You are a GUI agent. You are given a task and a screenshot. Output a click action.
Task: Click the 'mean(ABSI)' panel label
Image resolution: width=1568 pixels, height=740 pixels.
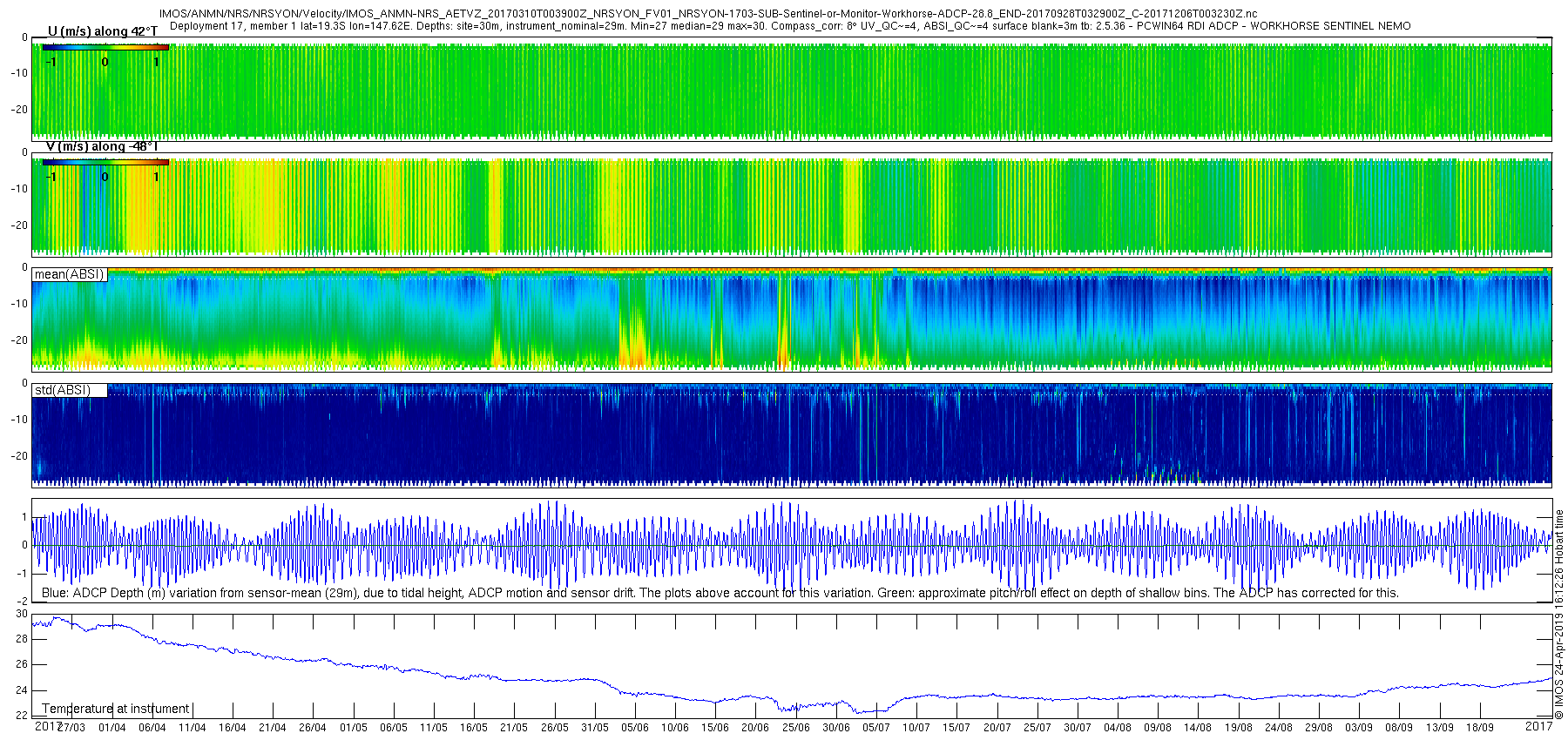70,274
